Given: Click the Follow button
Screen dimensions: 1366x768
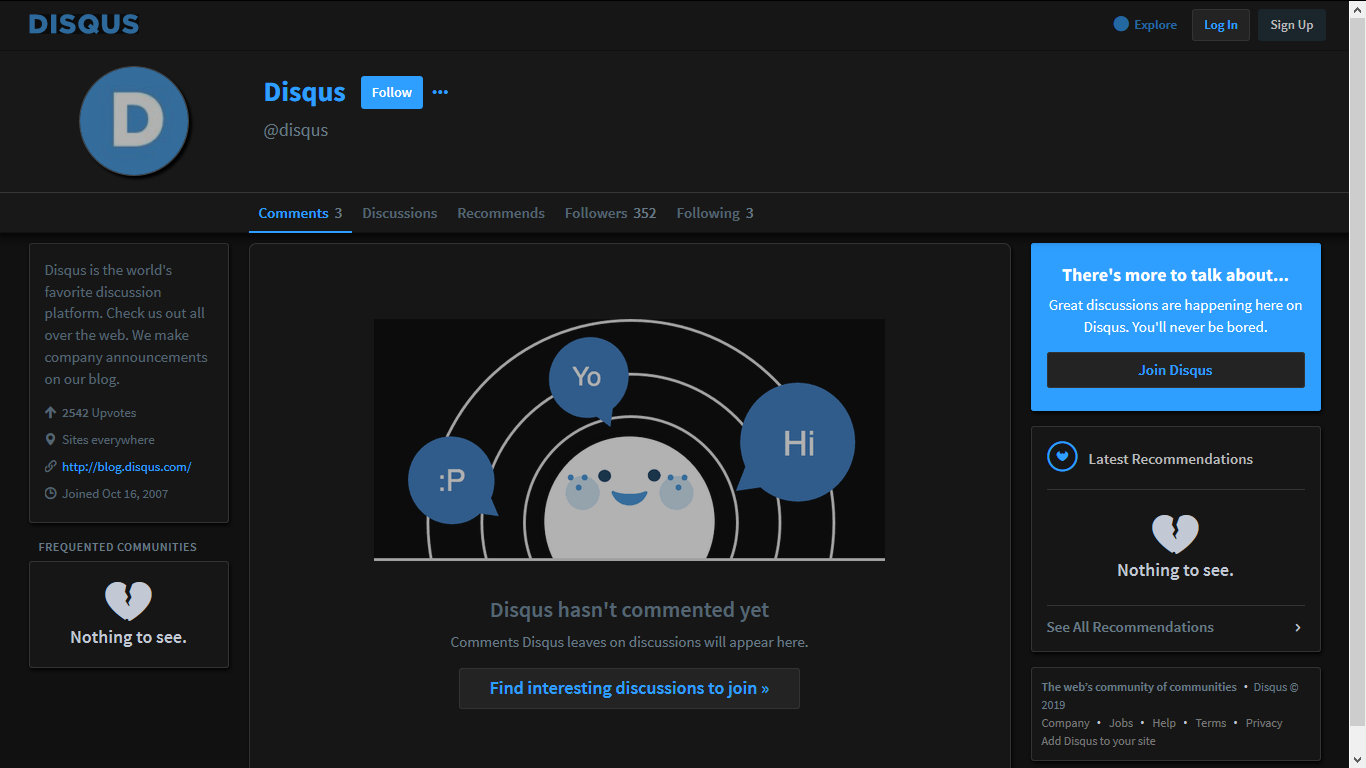Looking at the screenshot, I should (391, 92).
